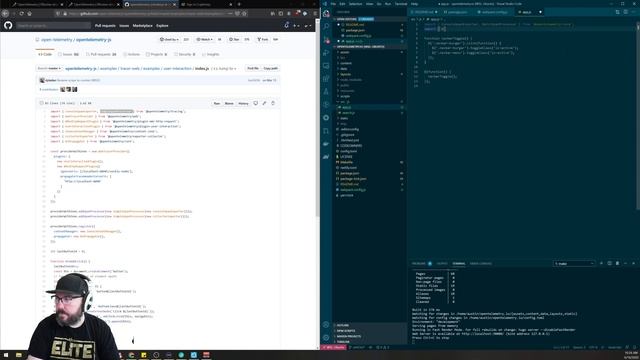640x360 pixels.
Task: Open VS Code Explorer activity icon
Action: [326, 14]
